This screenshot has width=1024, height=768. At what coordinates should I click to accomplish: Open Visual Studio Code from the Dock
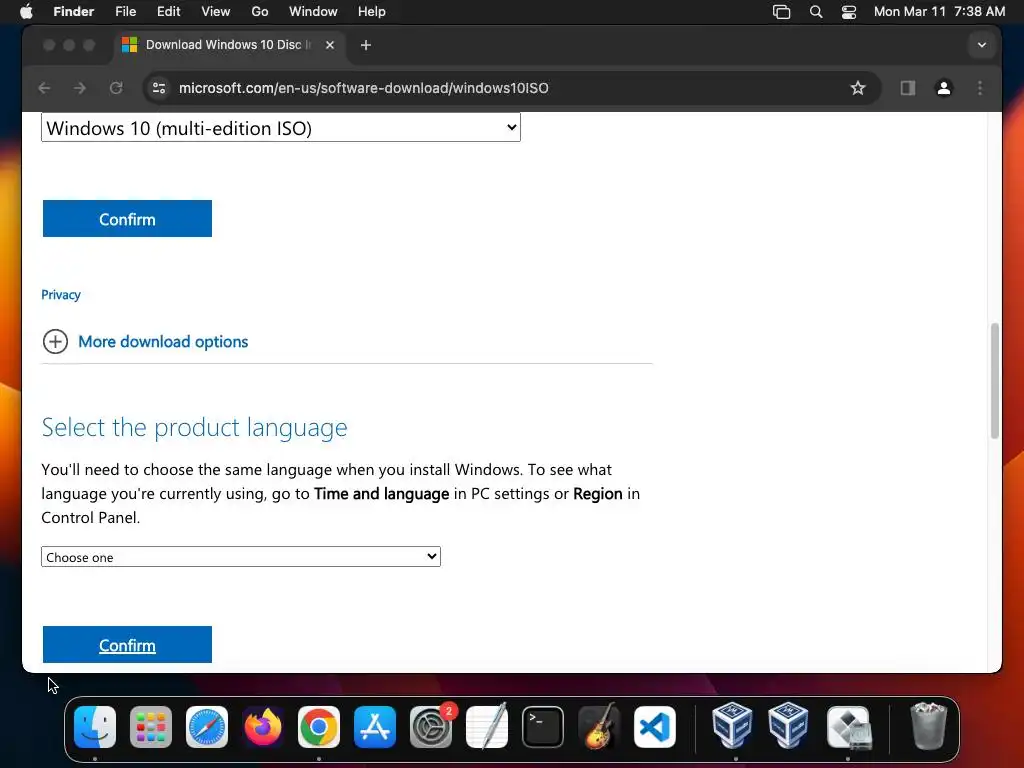click(655, 726)
